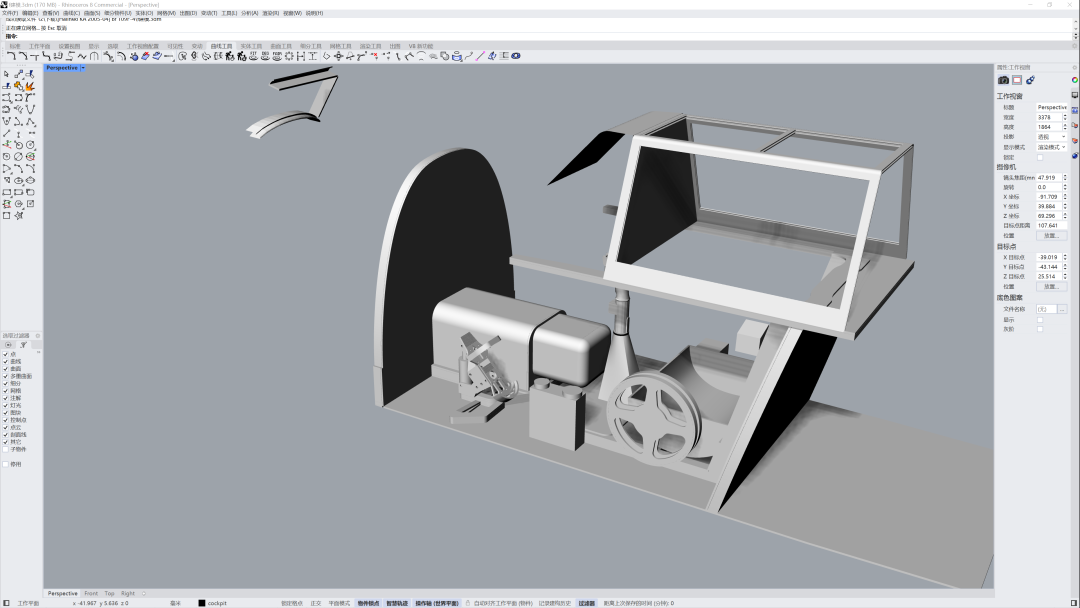Click the 放置 button under camera position
1080x608 pixels.
[1050, 236]
